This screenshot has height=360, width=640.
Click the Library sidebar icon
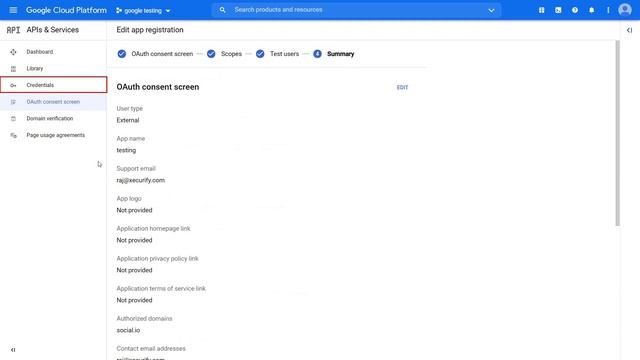click(x=13, y=69)
